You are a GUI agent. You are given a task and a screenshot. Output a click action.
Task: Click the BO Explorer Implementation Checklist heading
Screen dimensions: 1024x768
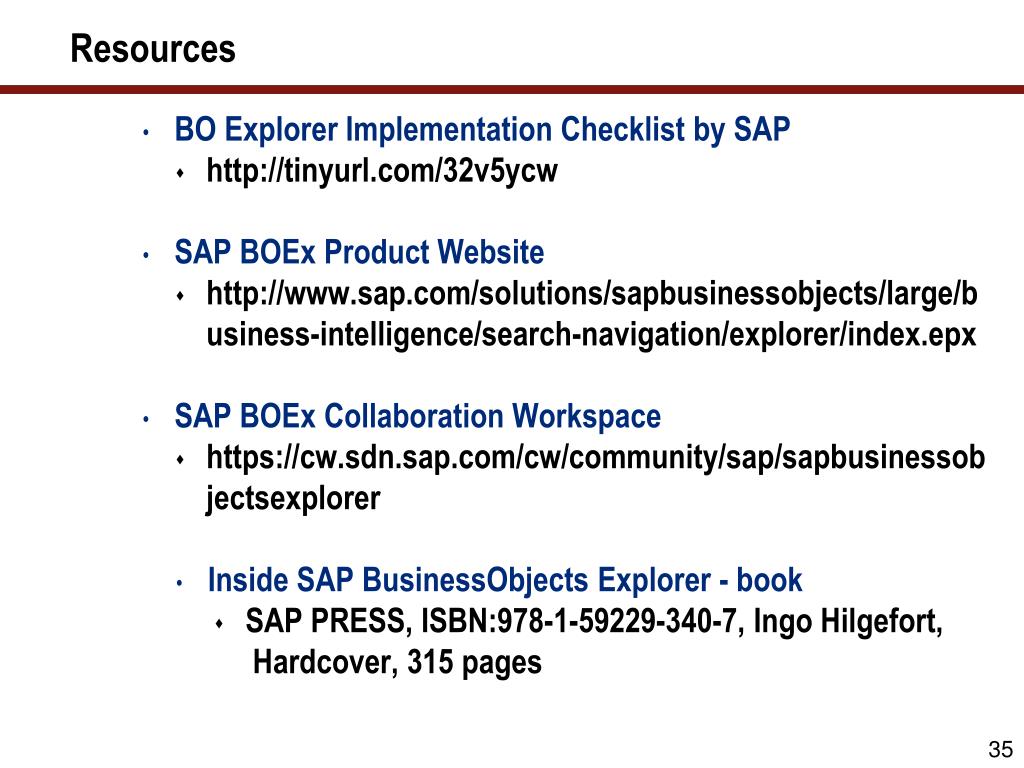click(x=482, y=129)
